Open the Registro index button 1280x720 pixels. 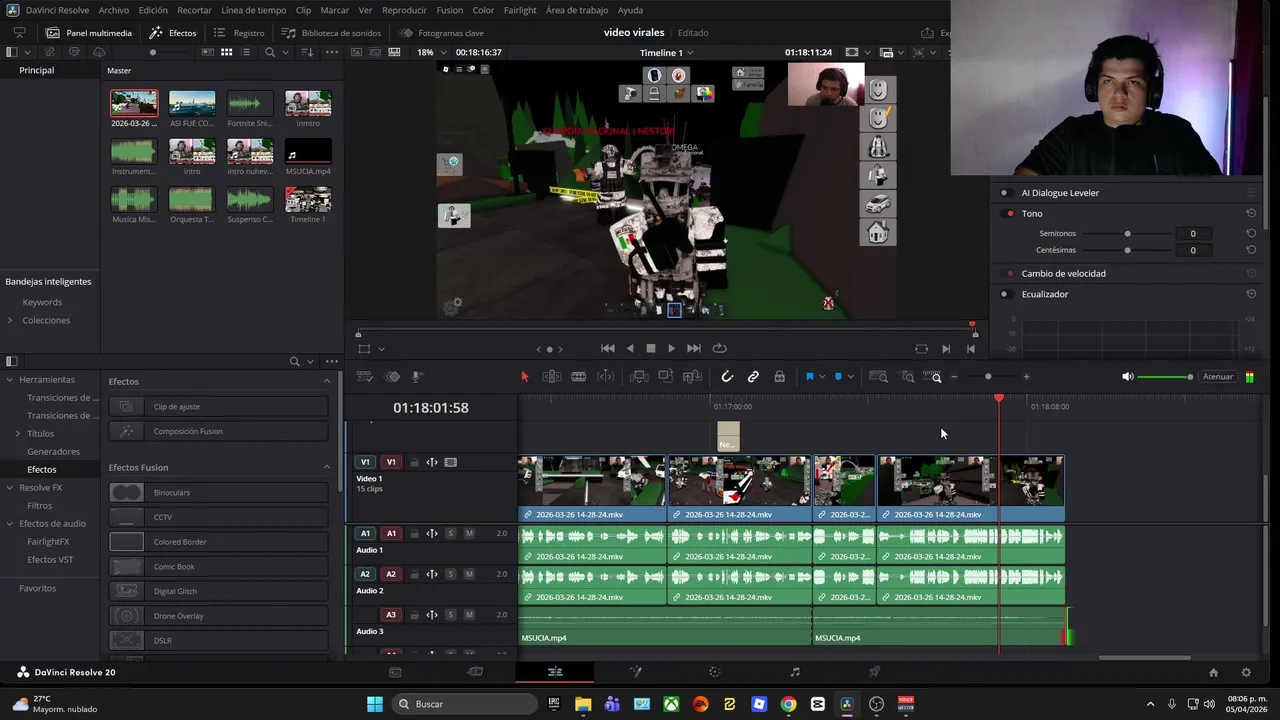[x=239, y=32]
